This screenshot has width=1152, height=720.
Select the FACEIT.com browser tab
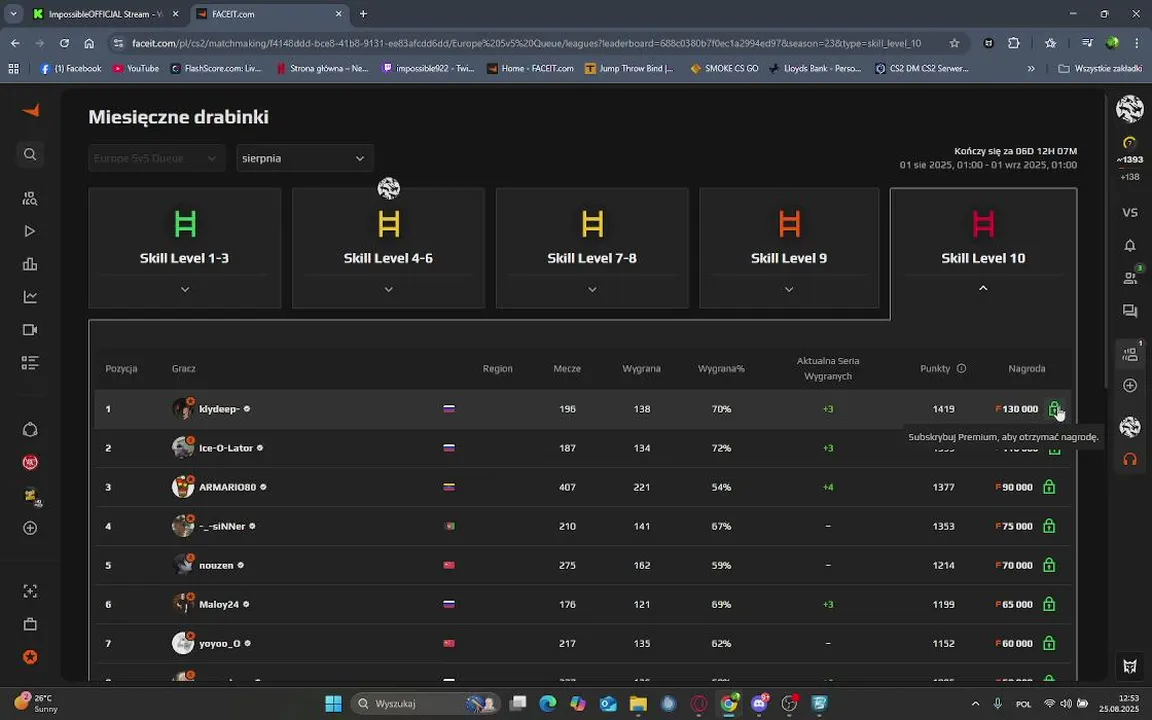[x=270, y=14]
